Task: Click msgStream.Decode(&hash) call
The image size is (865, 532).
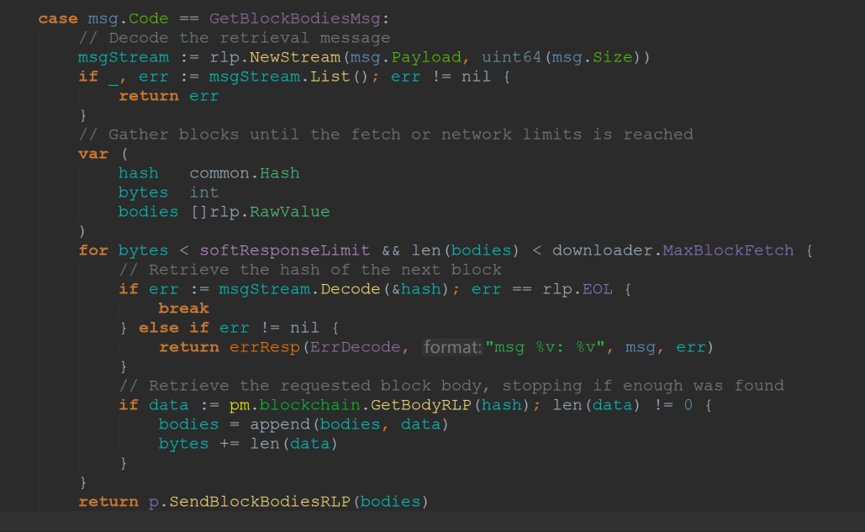Action: (x=334, y=289)
